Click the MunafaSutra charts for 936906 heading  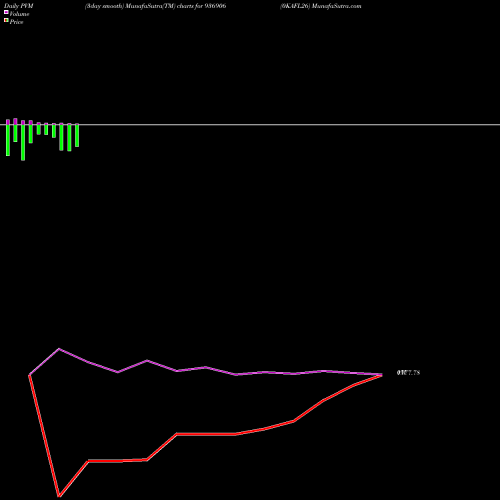click(155, 6)
